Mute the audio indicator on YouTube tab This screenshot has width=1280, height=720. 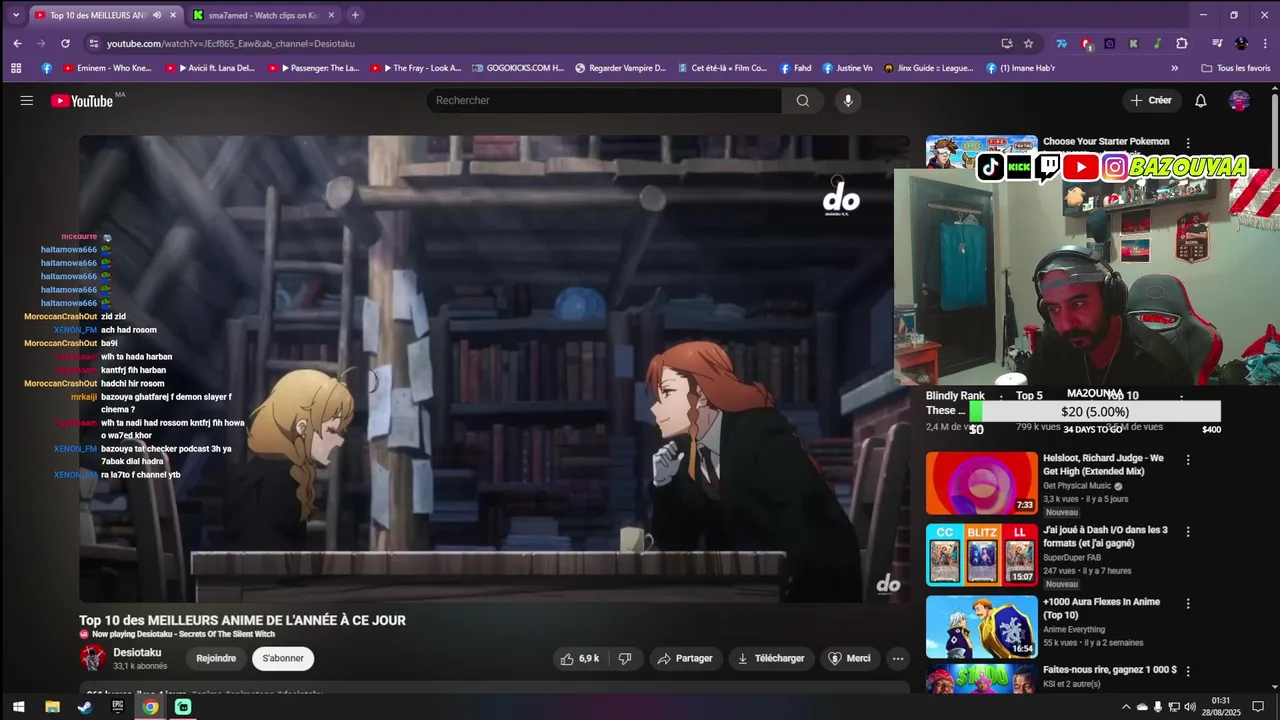[x=157, y=15]
